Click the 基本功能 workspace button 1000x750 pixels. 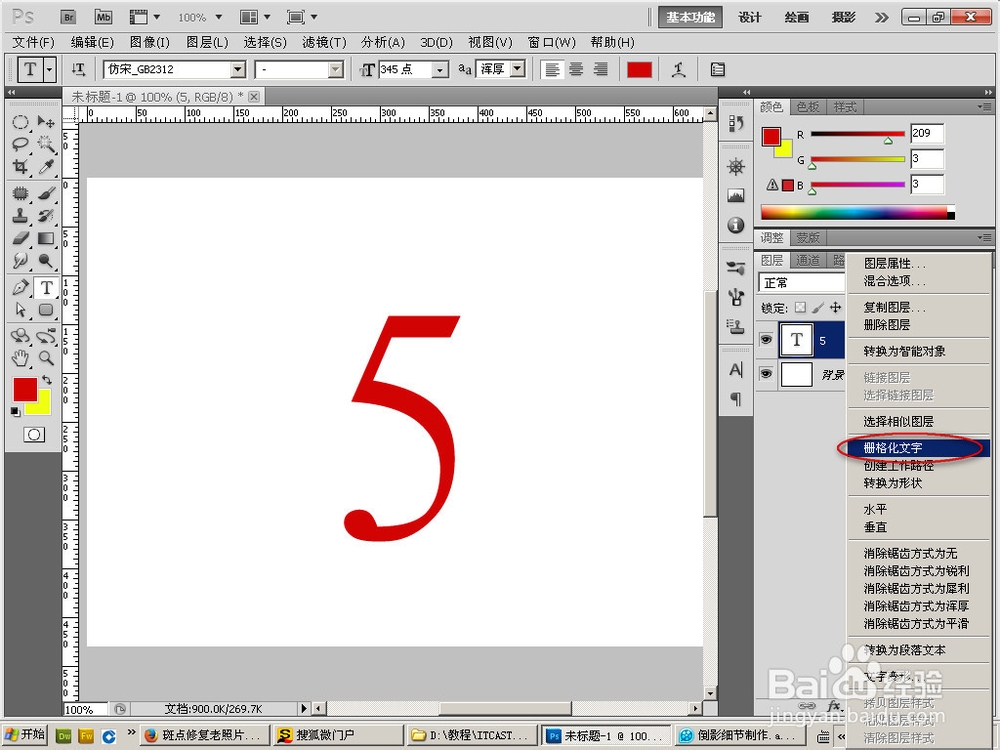point(690,17)
